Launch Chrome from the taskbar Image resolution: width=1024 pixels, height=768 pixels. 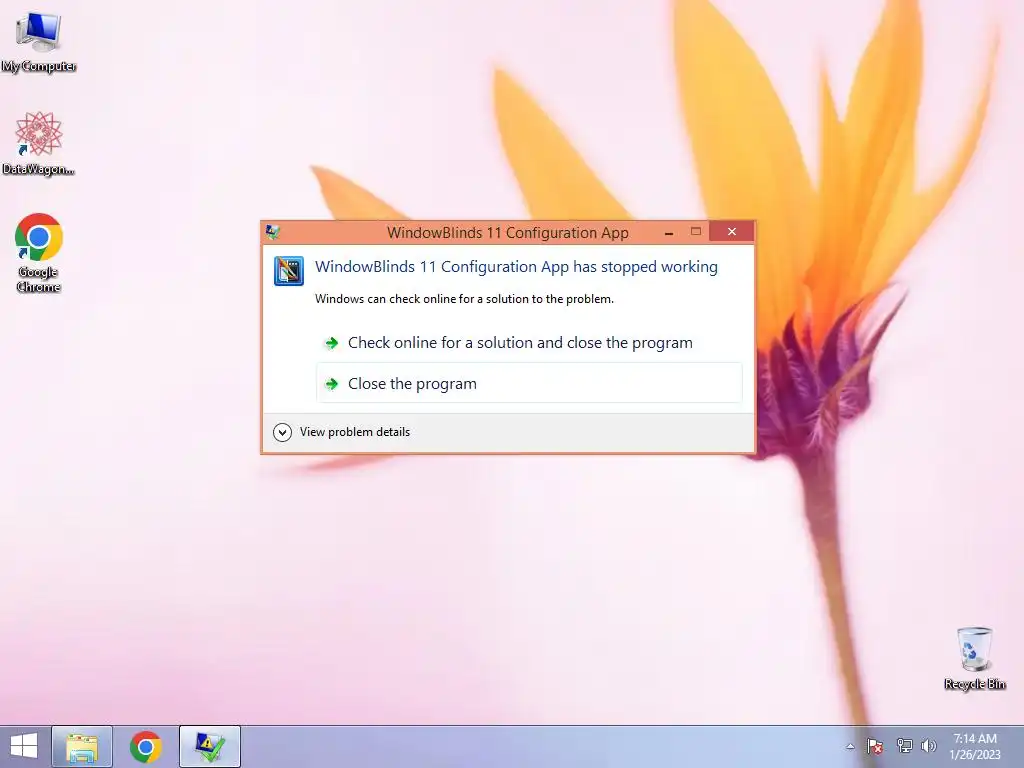146,746
